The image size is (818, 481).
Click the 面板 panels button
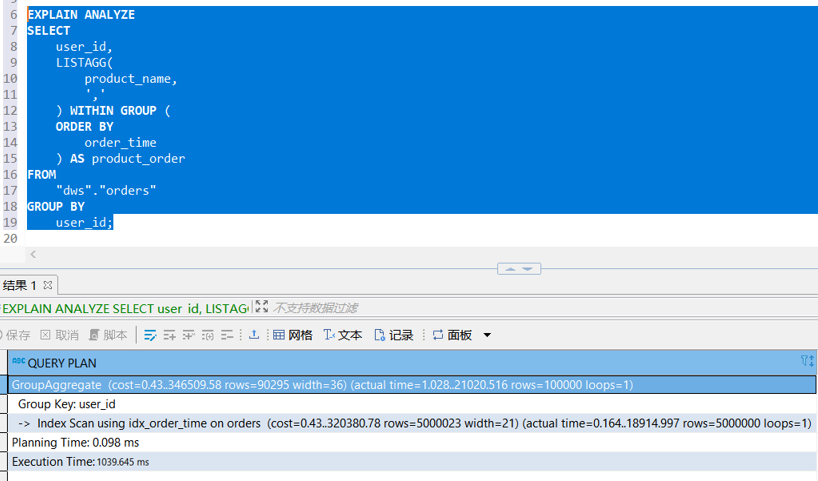tap(452, 335)
